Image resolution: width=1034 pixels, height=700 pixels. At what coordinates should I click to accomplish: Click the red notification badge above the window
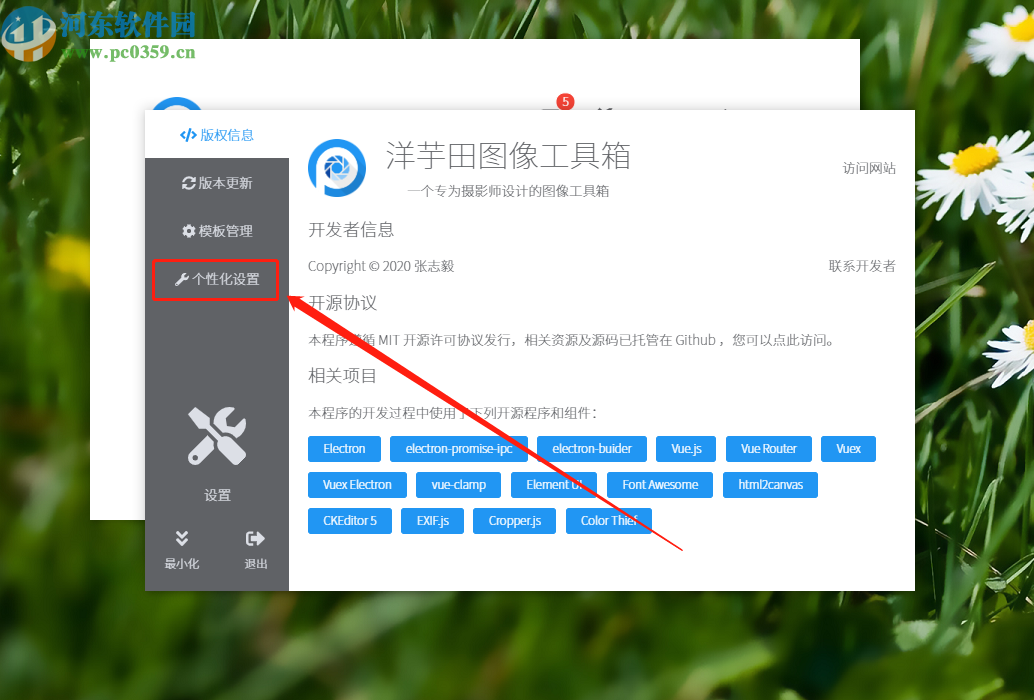[x=564, y=101]
